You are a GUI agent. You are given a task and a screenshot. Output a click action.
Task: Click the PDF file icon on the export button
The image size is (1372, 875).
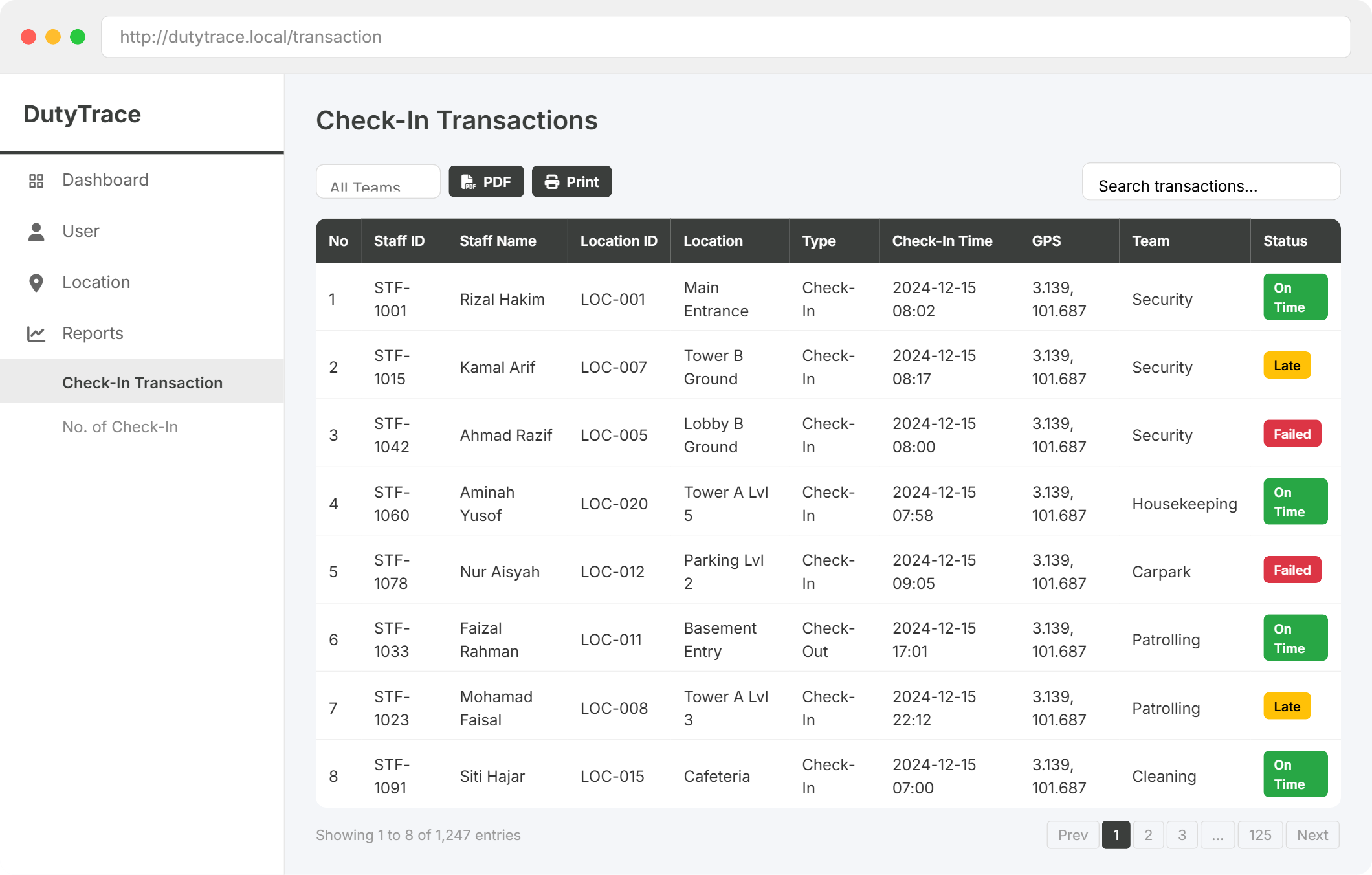click(x=468, y=182)
